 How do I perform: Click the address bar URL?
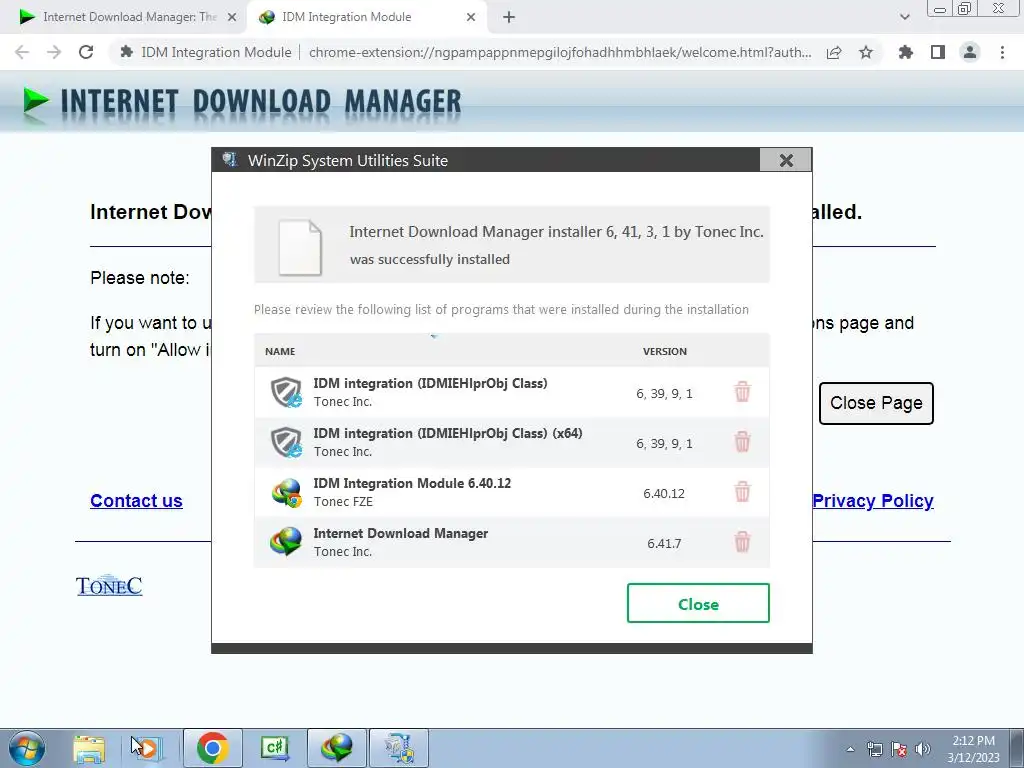click(560, 52)
